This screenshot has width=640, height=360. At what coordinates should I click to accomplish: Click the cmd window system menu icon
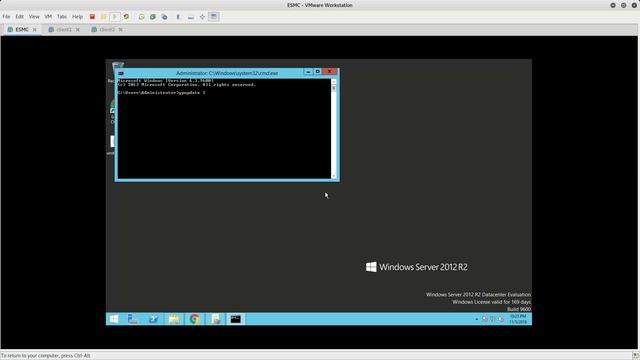click(121, 73)
